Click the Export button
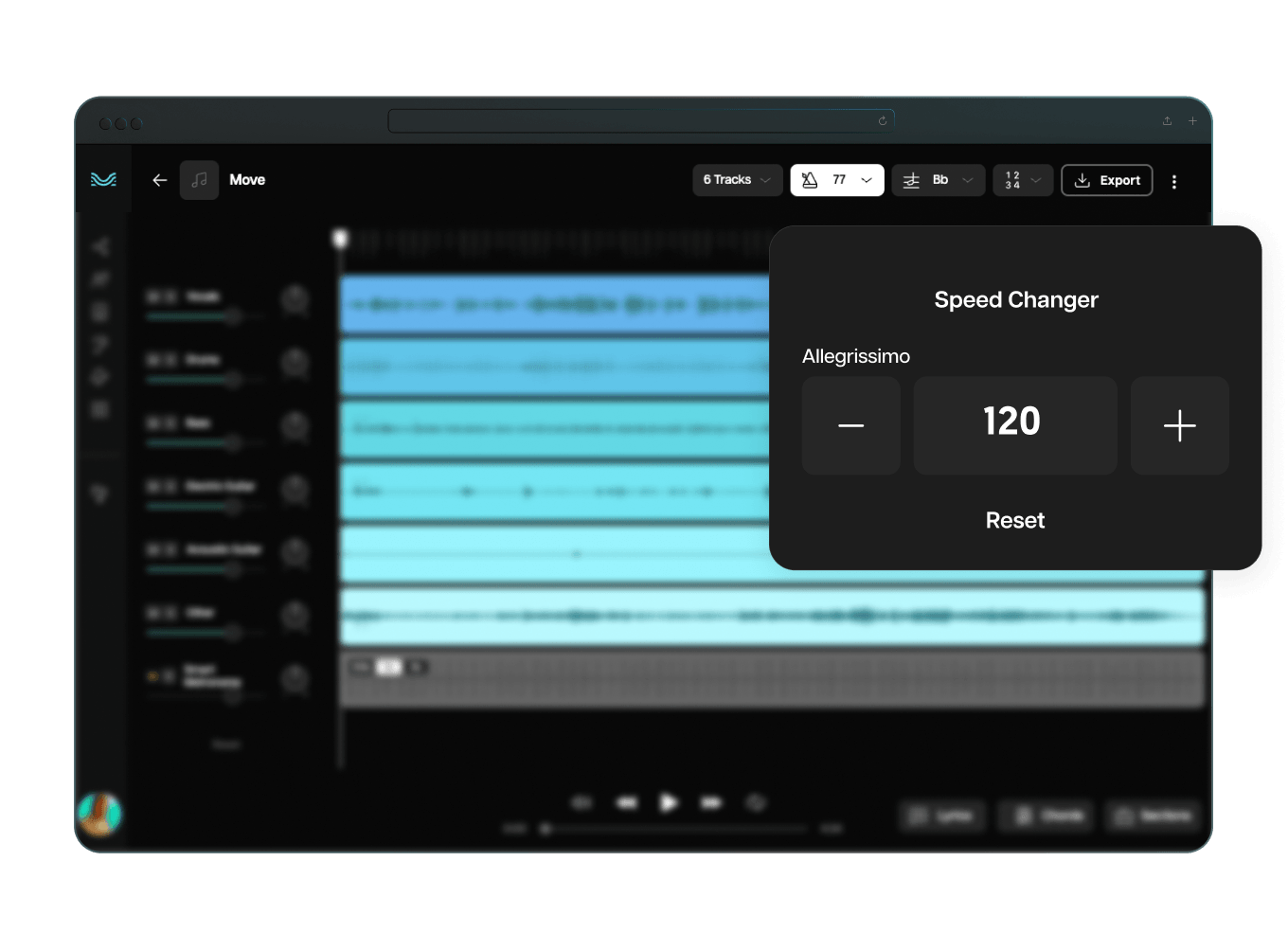This screenshot has width=1288, height=951. 1106,180
